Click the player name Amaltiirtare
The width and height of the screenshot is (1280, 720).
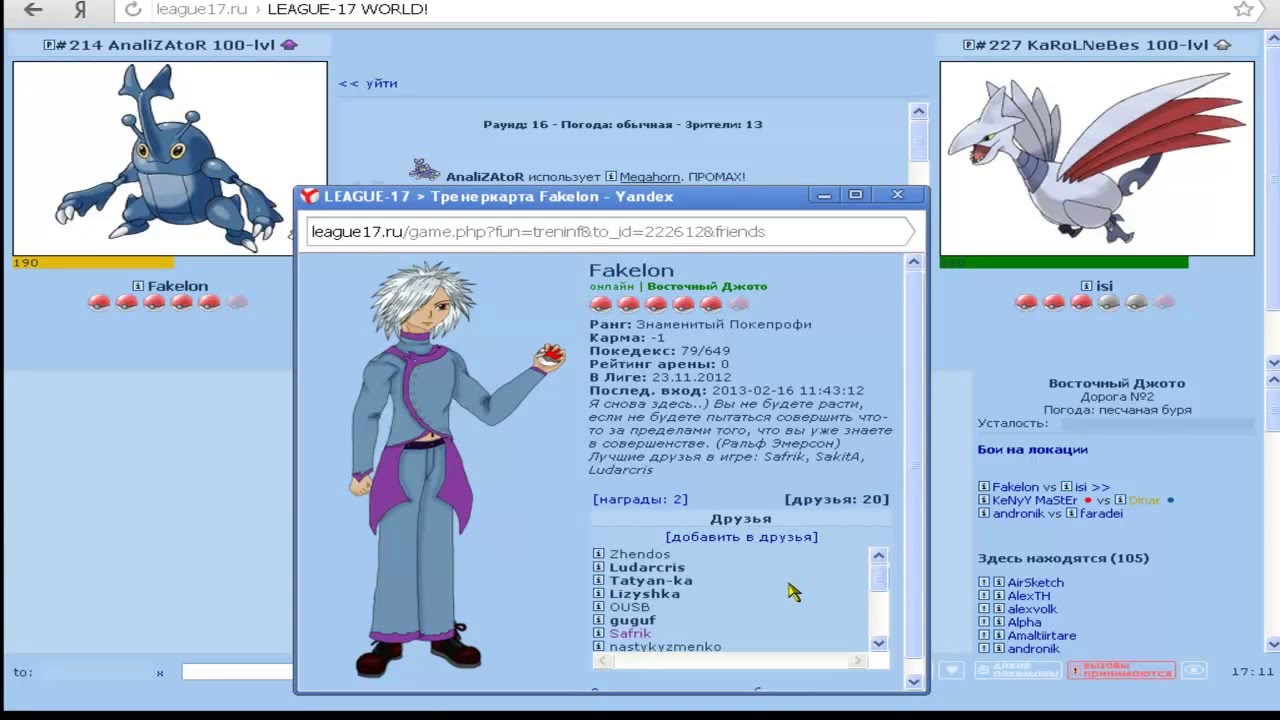pyautogui.click(x=1042, y=635)
